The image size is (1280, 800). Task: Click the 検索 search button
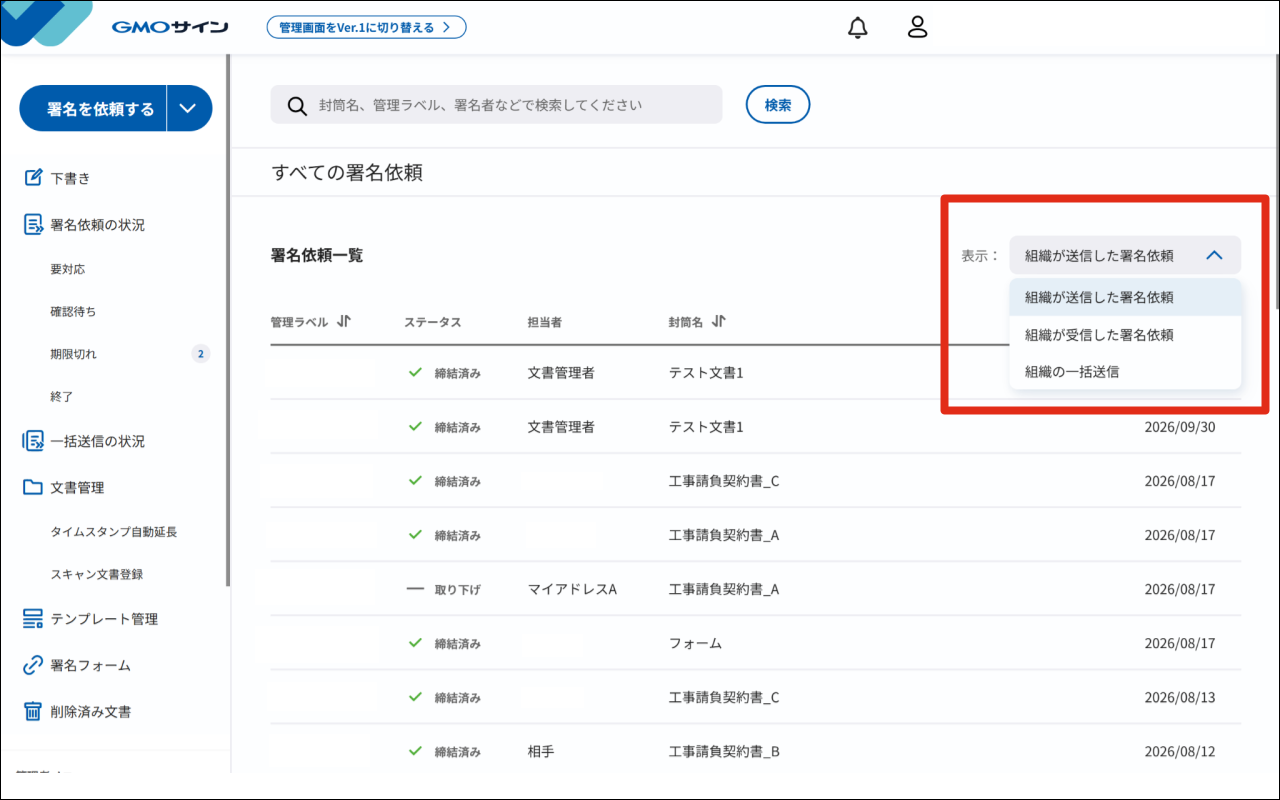778,105
